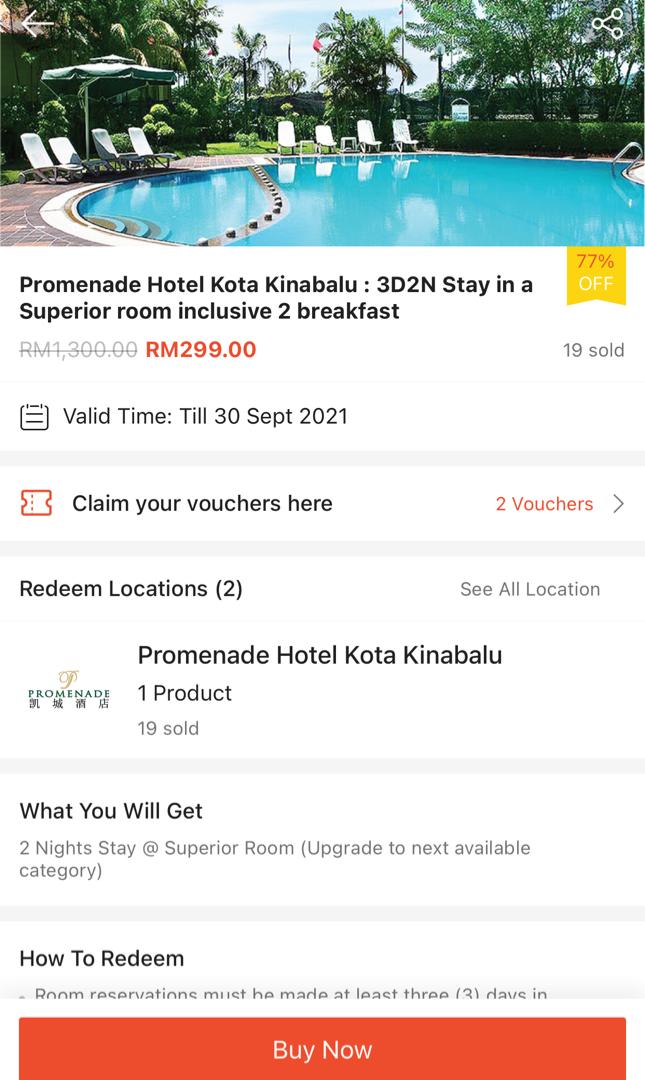Image resolution: width=645 pixels, height=1080 pixels.
Task: Tap Valid Time Till 30 Sept 2021
Action: click(205, 416)
